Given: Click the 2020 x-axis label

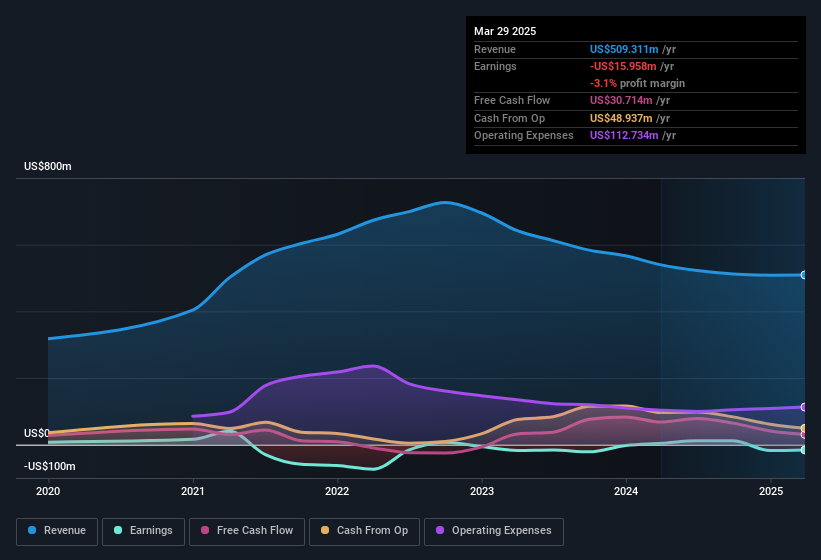Looking at the screenshot, I should click(48, 491).
